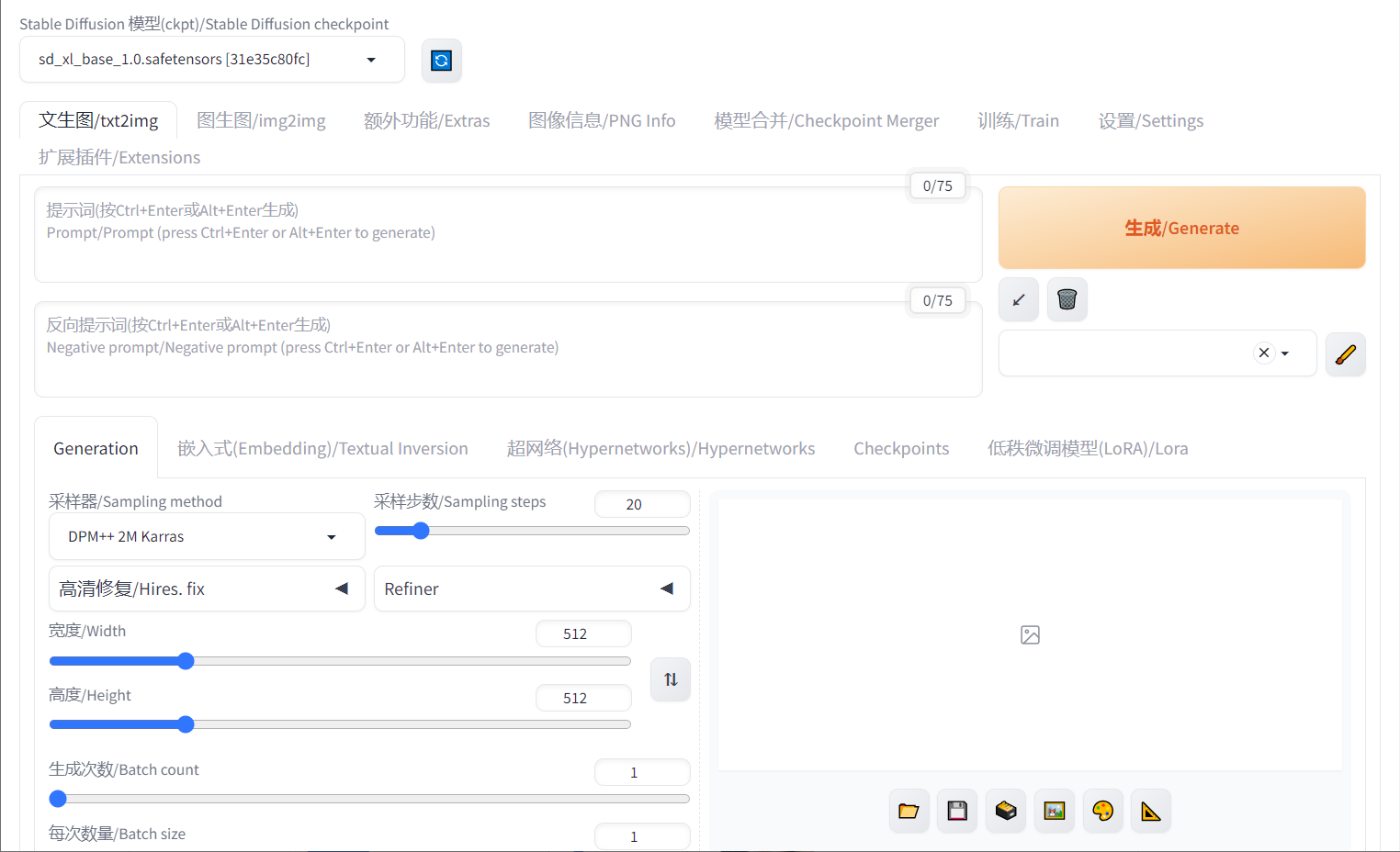Viewport: 1400px width, 852px height.
Task: Click the read-parameters arrow icon under Generate
Action: point(1019,299)
